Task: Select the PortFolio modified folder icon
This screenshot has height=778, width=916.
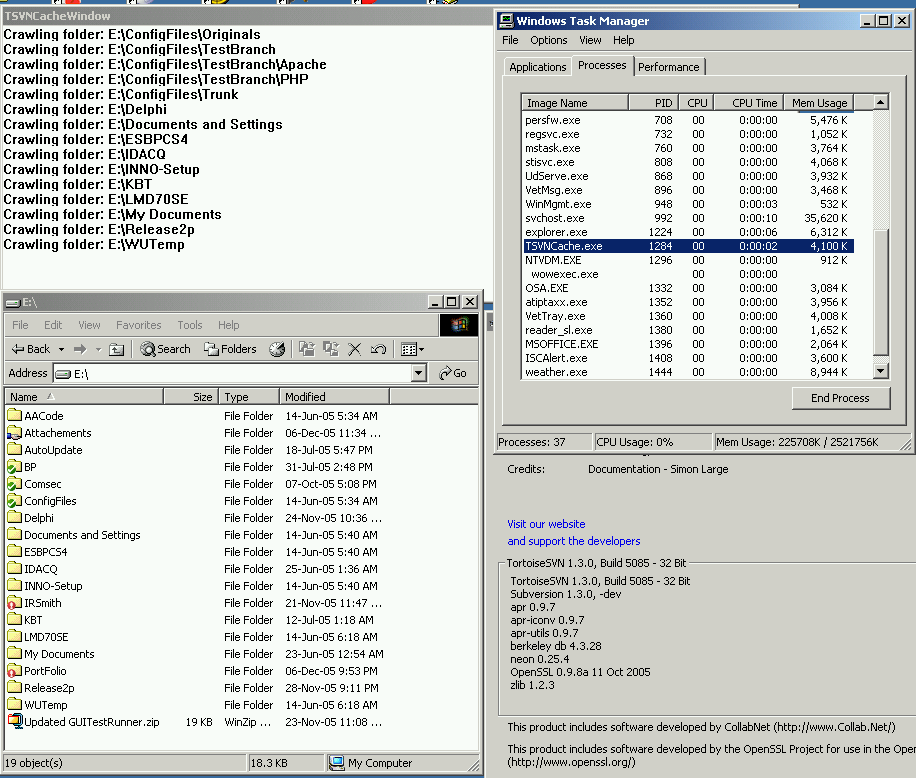Action: 15,670
